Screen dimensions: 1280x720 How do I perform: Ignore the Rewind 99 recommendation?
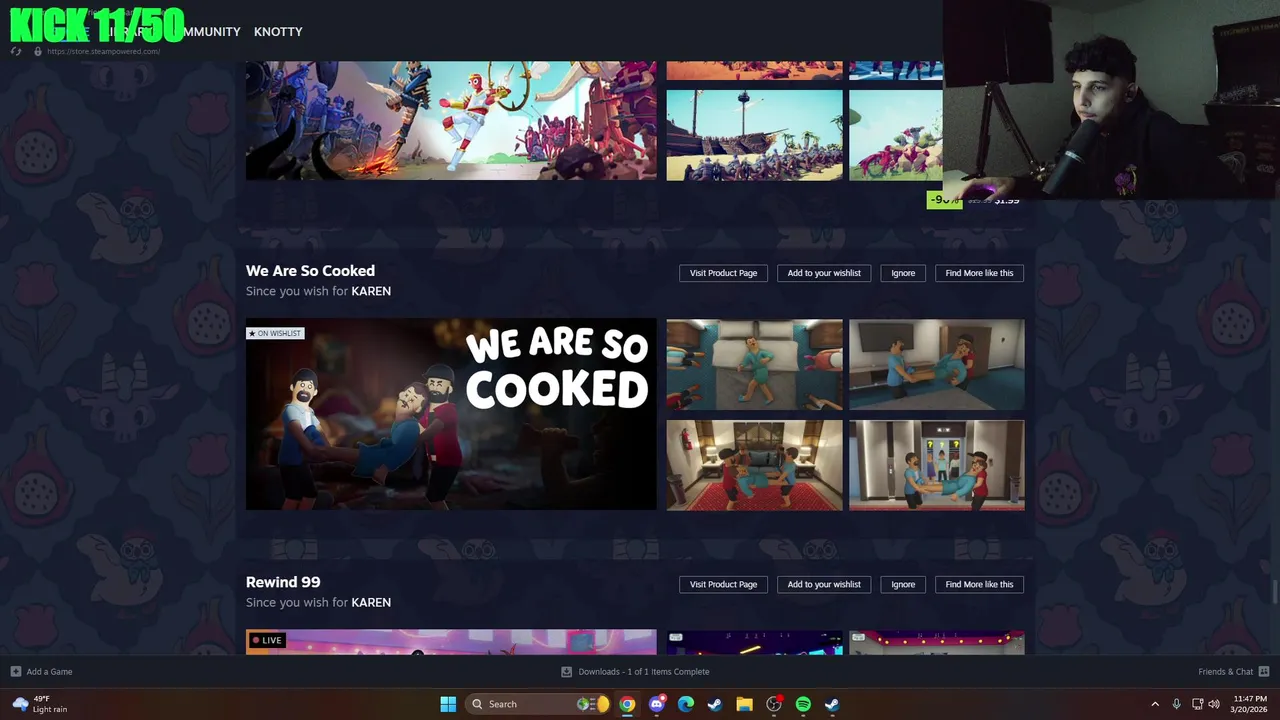[x=903, y=584]
